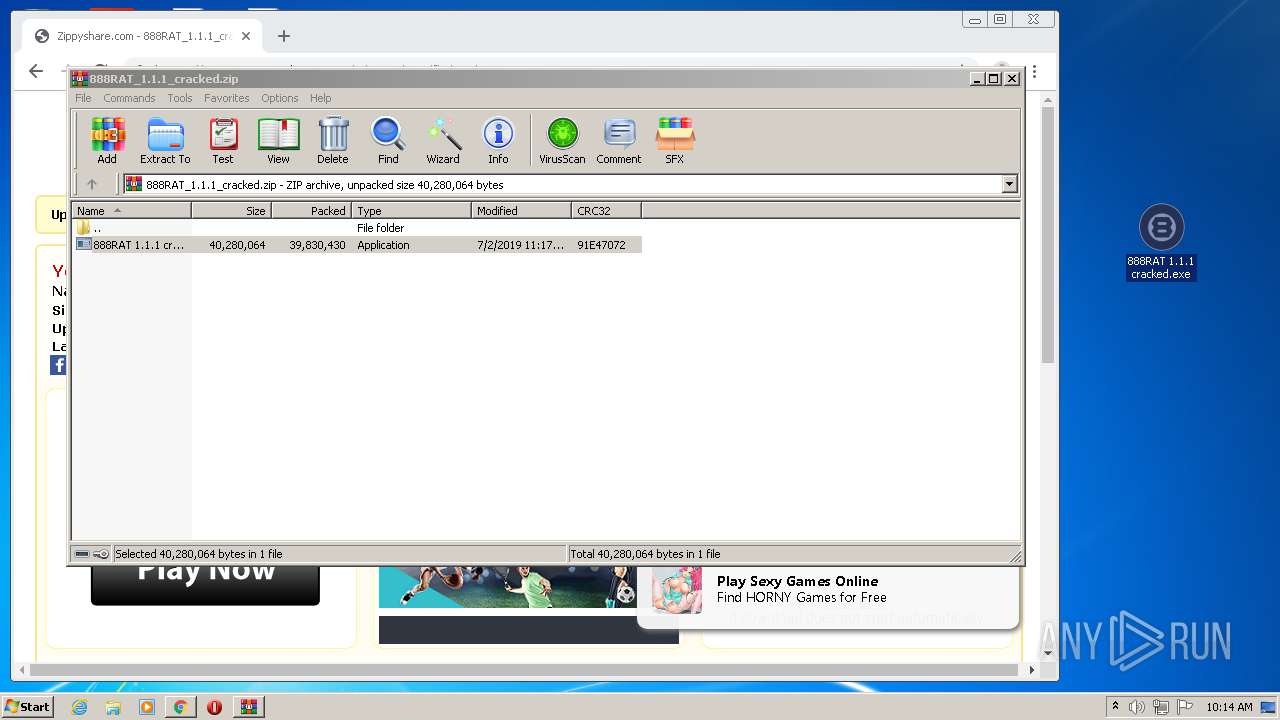Click the Extract To toolbar icon
Viewport: 1280px width, 720px height.
click(x=165, y=140)
